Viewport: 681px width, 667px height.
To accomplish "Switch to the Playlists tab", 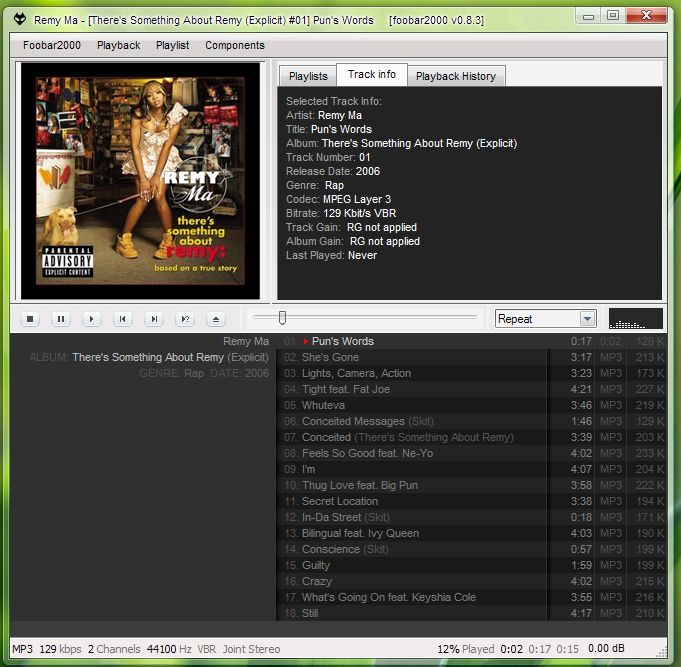I will (308, 76).
